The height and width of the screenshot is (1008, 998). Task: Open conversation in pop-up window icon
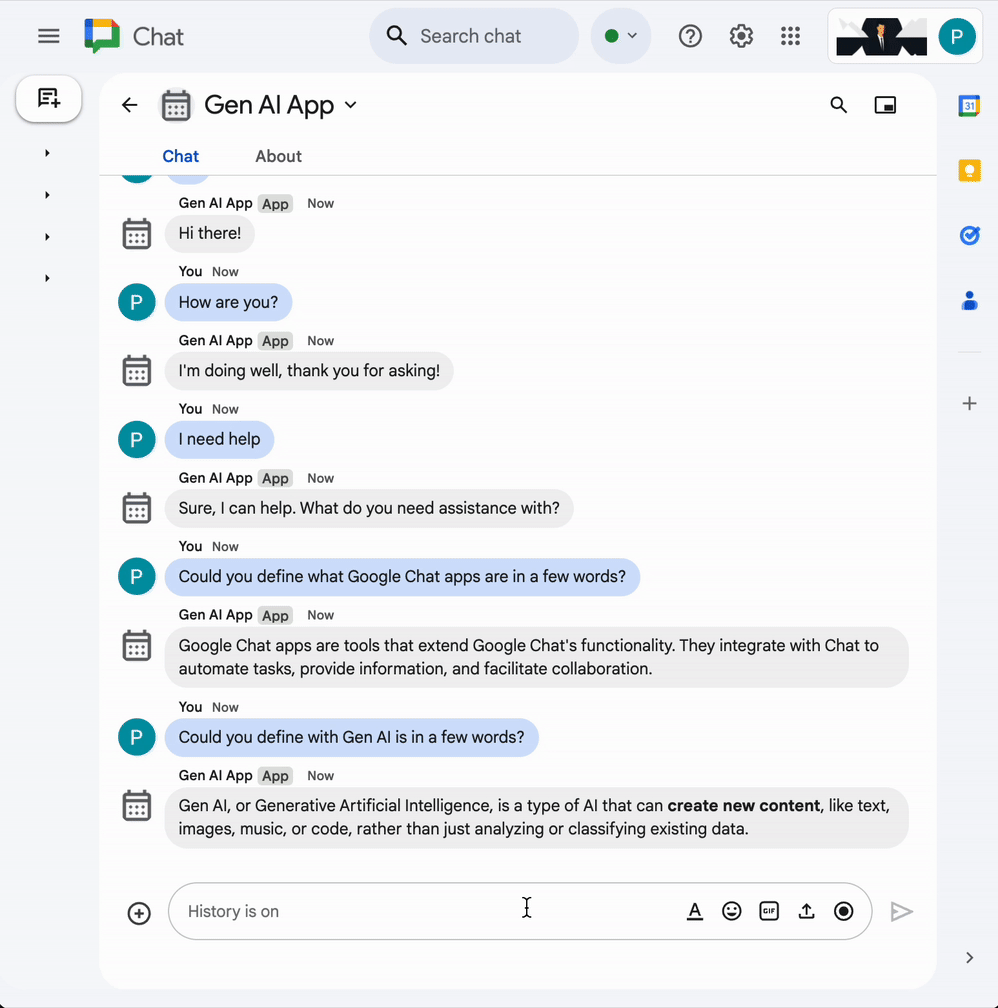coord(885,105)
